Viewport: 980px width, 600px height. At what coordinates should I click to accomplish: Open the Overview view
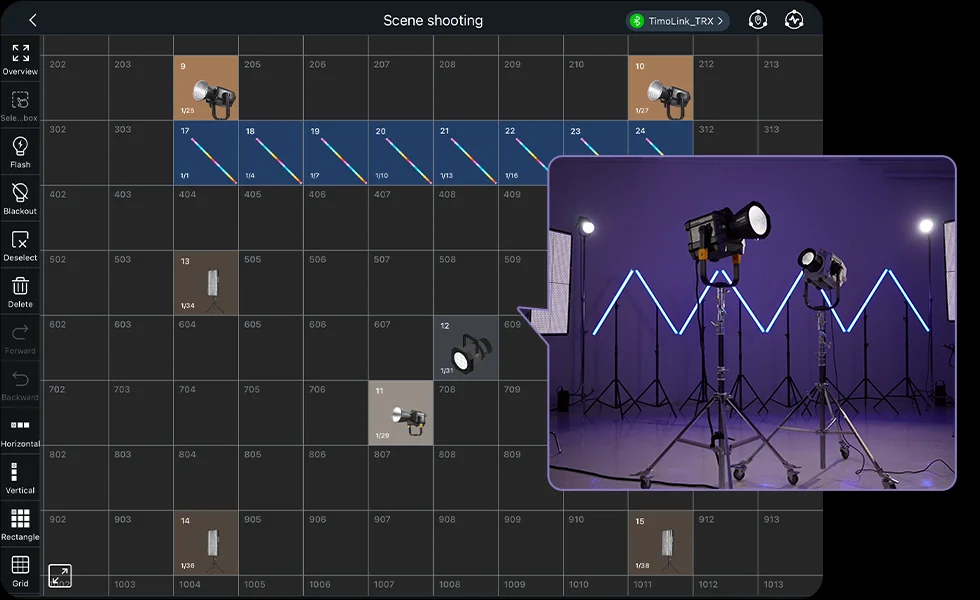pyautogui.click(x=20, y=59)
